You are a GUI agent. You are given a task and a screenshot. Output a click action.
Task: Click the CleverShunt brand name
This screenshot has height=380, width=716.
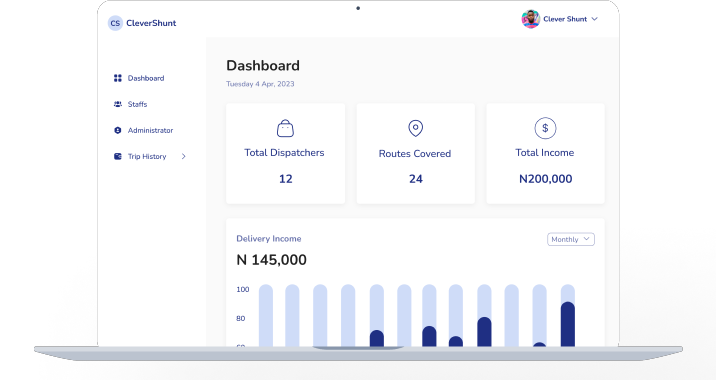coord(151,23)
